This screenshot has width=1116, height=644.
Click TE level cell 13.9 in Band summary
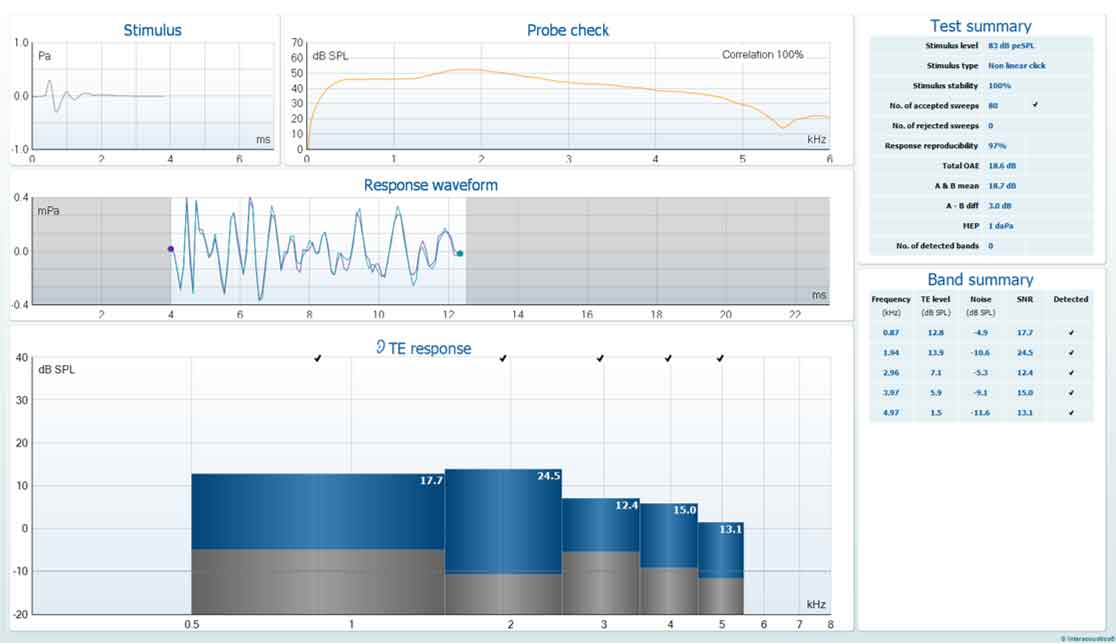point(935,352)
